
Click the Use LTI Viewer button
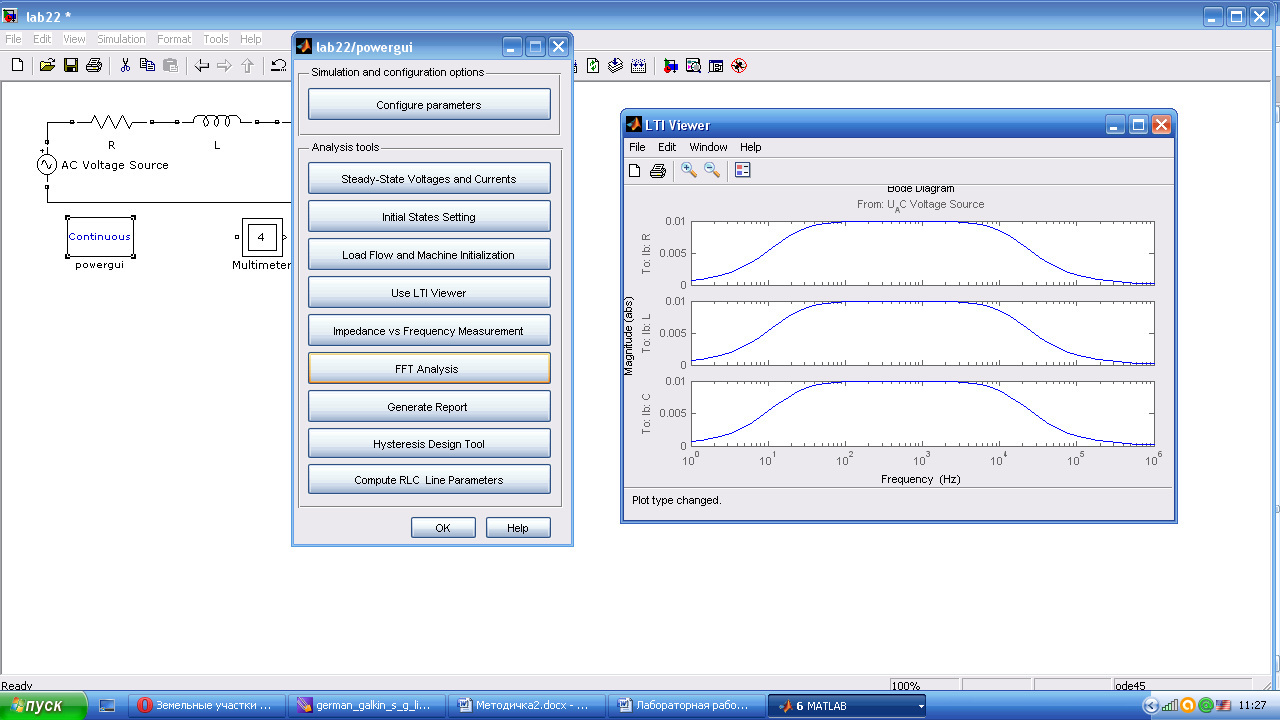click(x=429, y=293)
